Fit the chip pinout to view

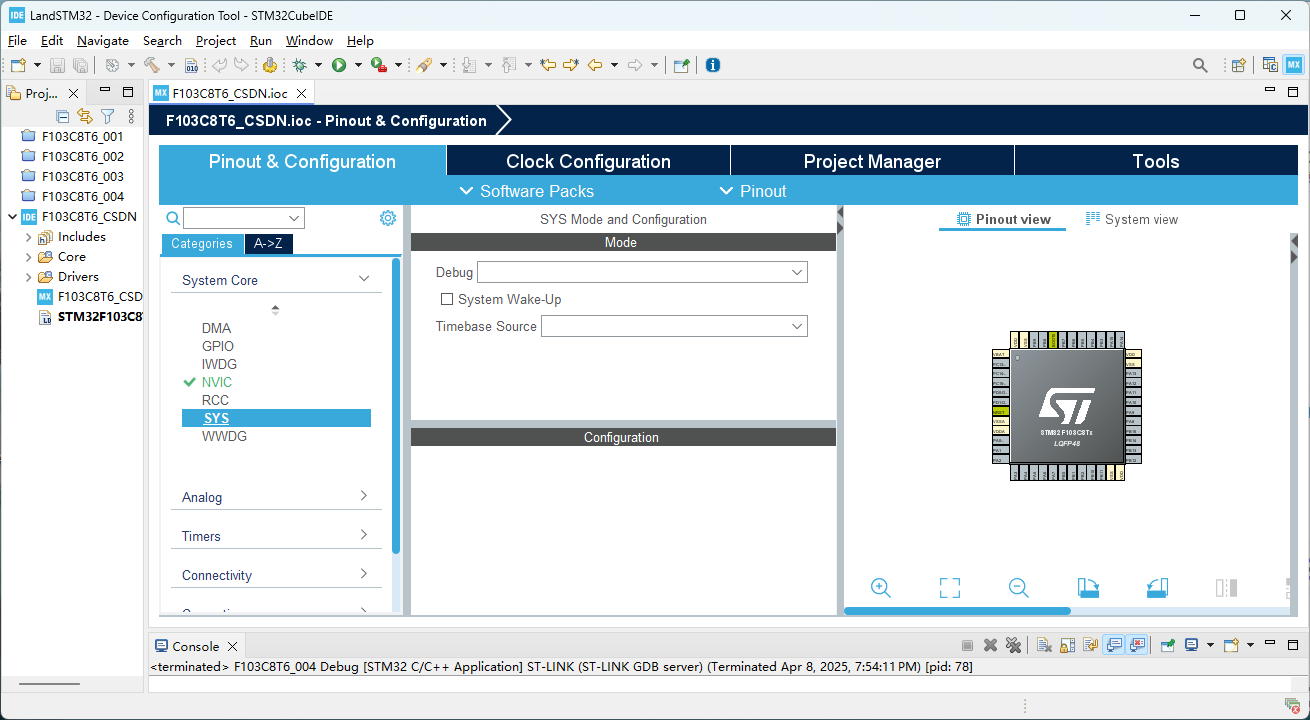[x=950, y=588]
